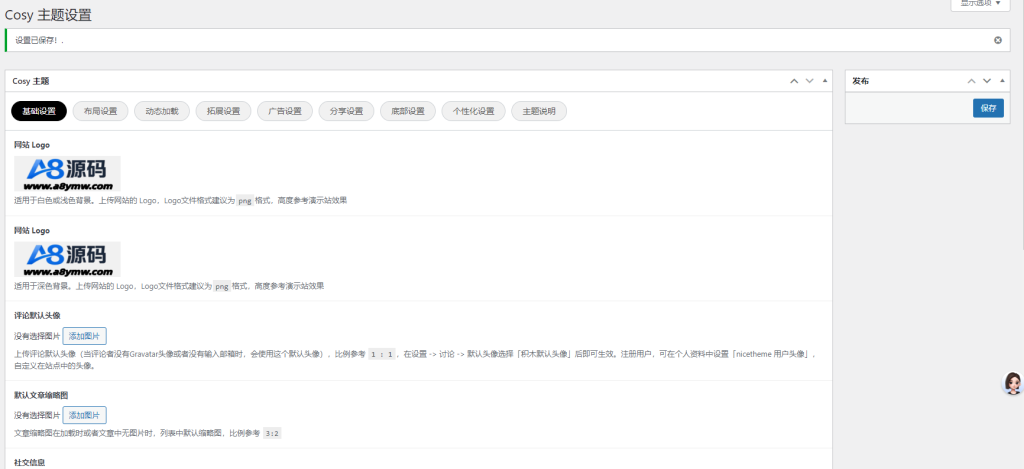Switch to the 布局设置 tab
Screen dimensions: 1024x469
click(100, 111)
